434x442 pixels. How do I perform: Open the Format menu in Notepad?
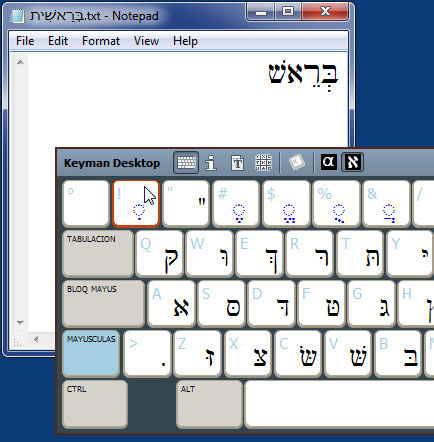point(101,41)
